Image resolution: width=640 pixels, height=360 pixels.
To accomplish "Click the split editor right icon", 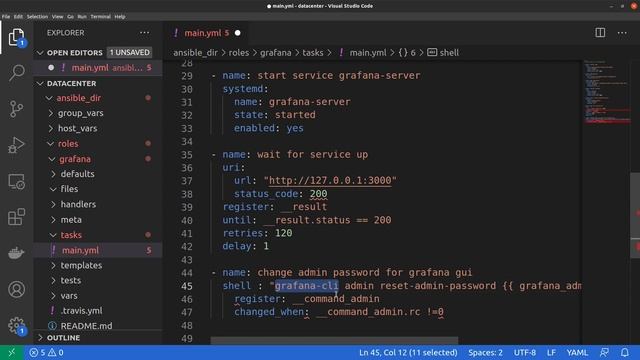I will [600, 33].
